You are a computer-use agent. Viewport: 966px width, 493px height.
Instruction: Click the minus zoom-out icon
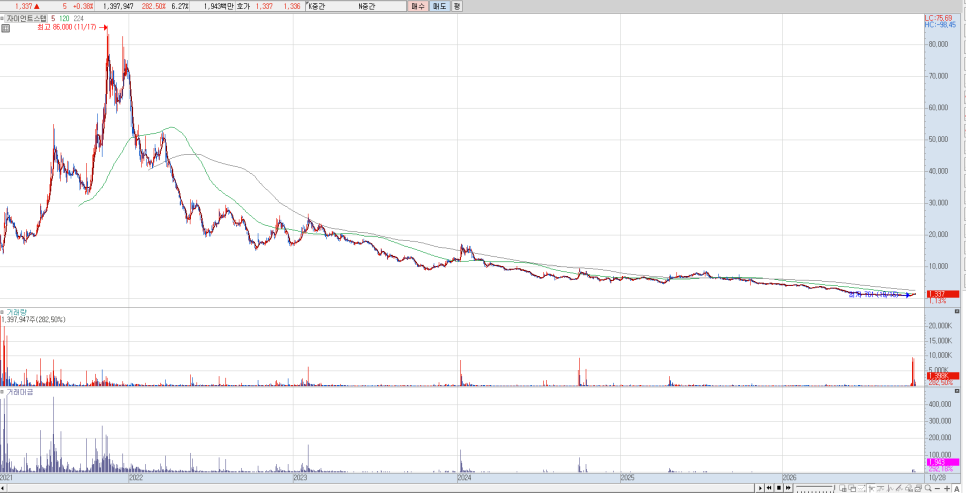coord(937,488)
